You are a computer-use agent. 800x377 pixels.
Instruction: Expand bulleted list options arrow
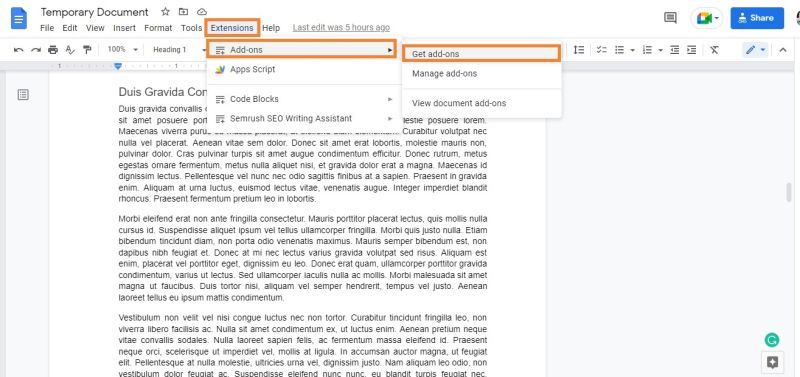pyautogui.click(x=632, y=49)
